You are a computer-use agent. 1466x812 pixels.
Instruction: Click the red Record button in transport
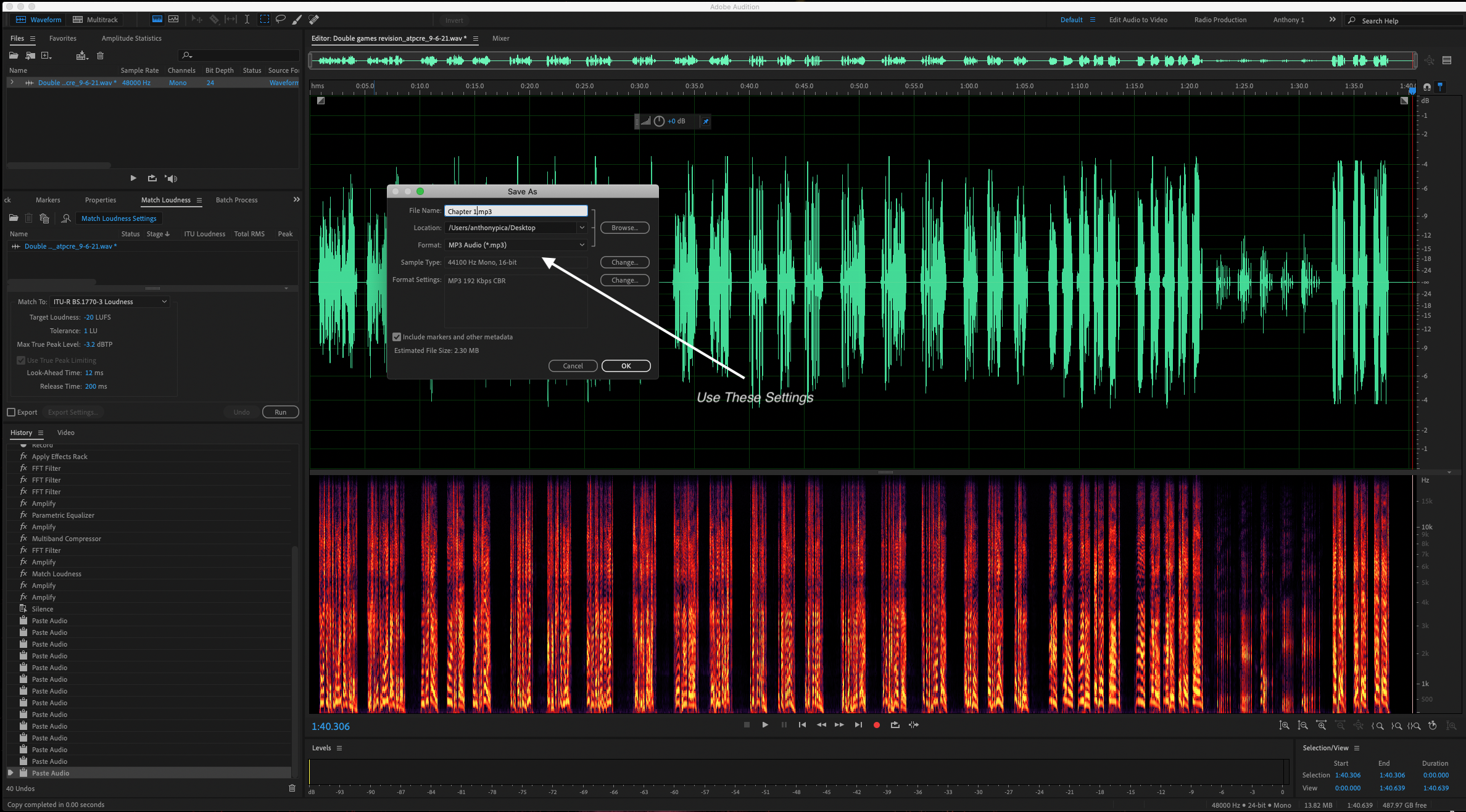tap(876, 725)
